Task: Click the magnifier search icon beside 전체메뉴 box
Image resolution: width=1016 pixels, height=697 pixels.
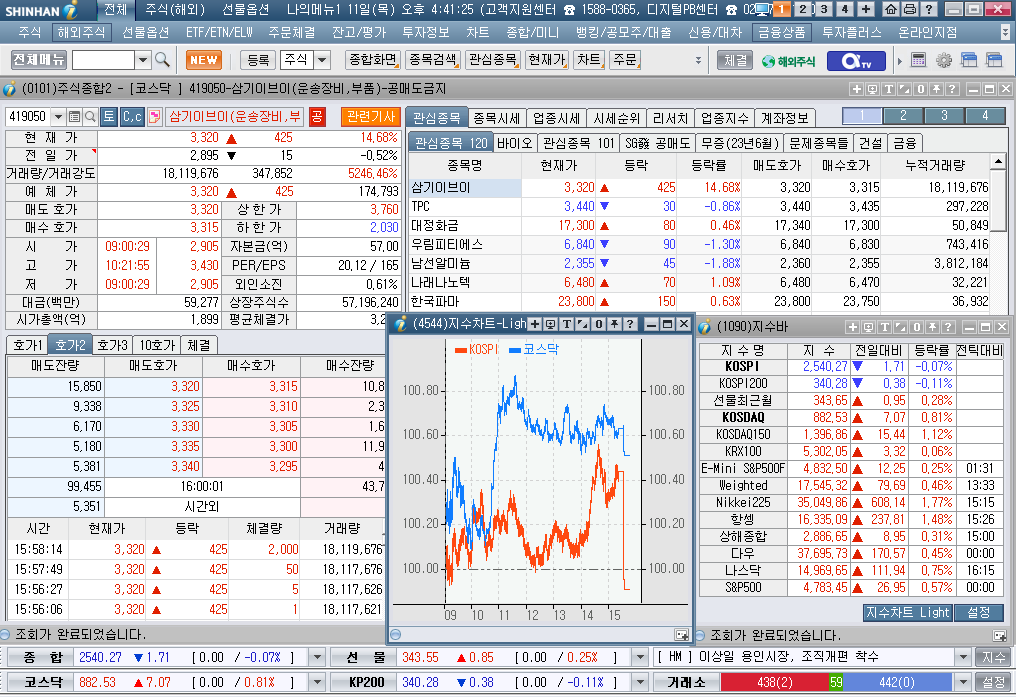Action: [162, 60]
